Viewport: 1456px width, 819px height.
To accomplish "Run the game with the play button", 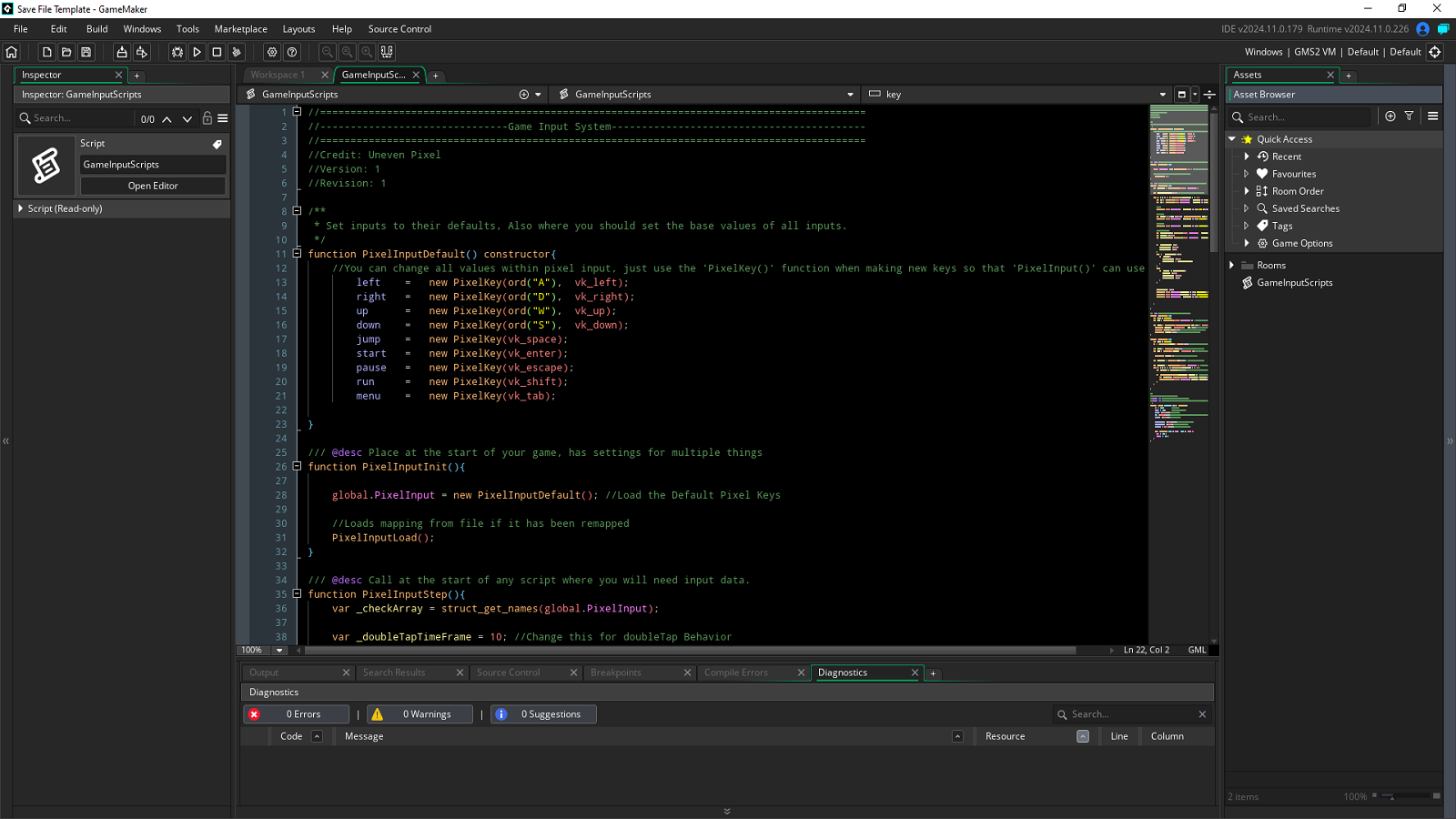I will point(197,52).
